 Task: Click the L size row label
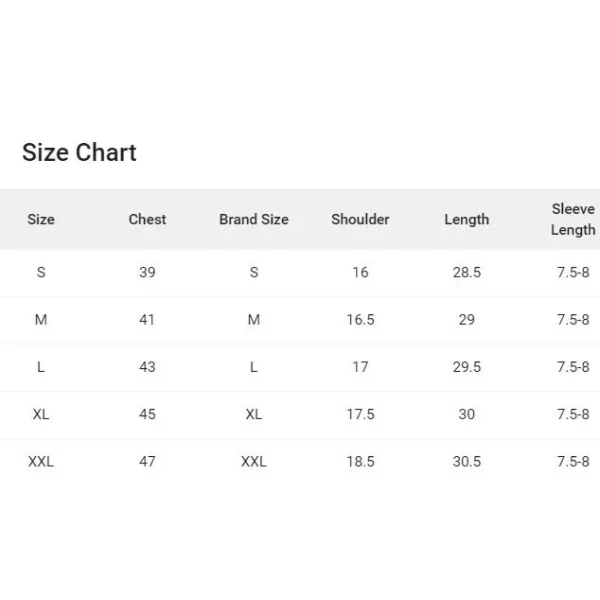tap(41, 367)
